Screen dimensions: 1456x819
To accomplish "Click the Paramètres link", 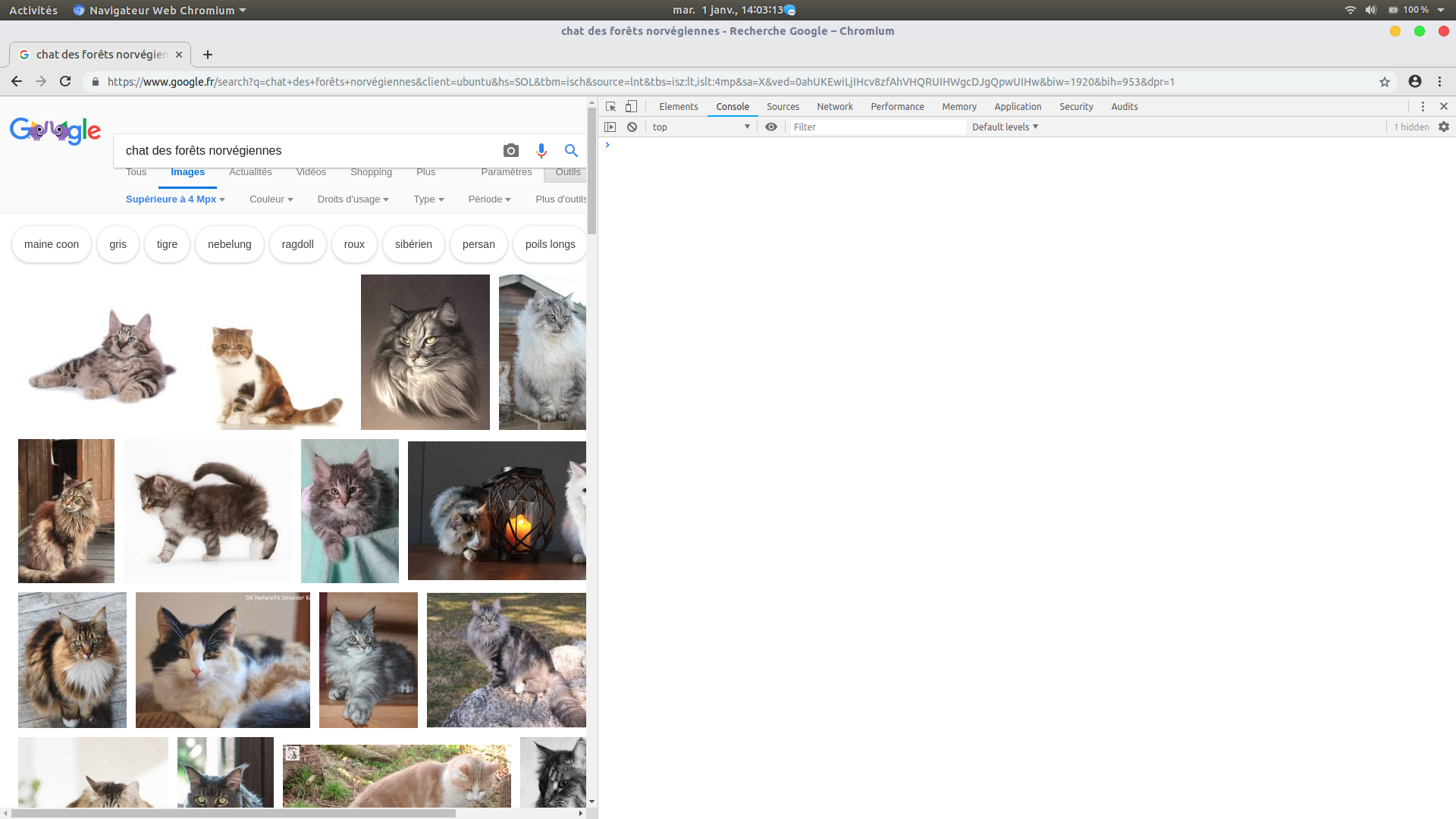I will coord(506,172).
